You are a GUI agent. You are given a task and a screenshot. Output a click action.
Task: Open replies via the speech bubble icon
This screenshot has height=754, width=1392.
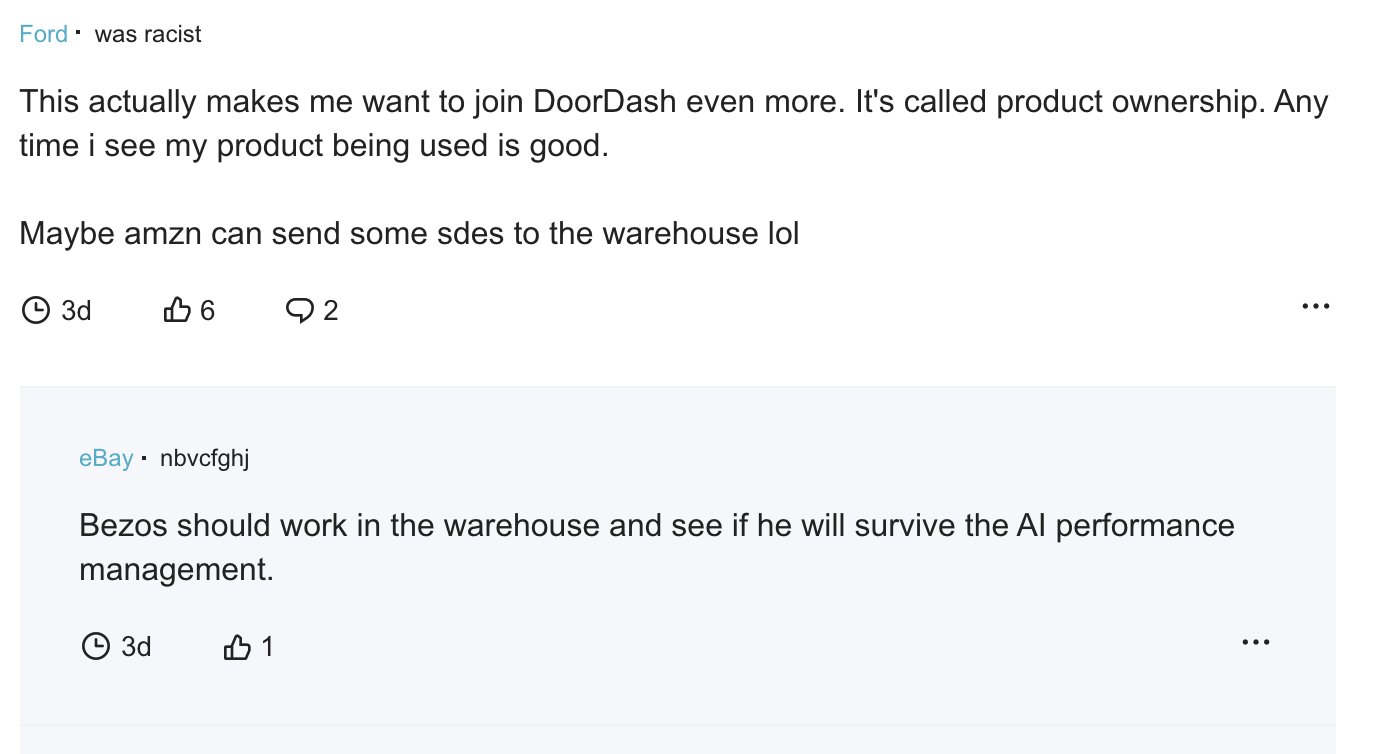pos(299,311)
